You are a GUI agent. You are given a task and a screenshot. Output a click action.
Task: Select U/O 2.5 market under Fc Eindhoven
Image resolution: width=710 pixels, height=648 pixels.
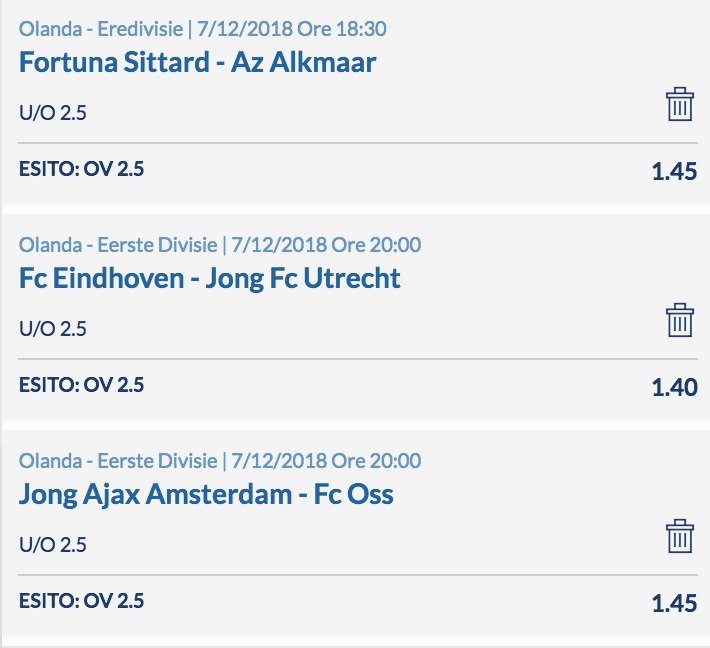tap(53, 329)
